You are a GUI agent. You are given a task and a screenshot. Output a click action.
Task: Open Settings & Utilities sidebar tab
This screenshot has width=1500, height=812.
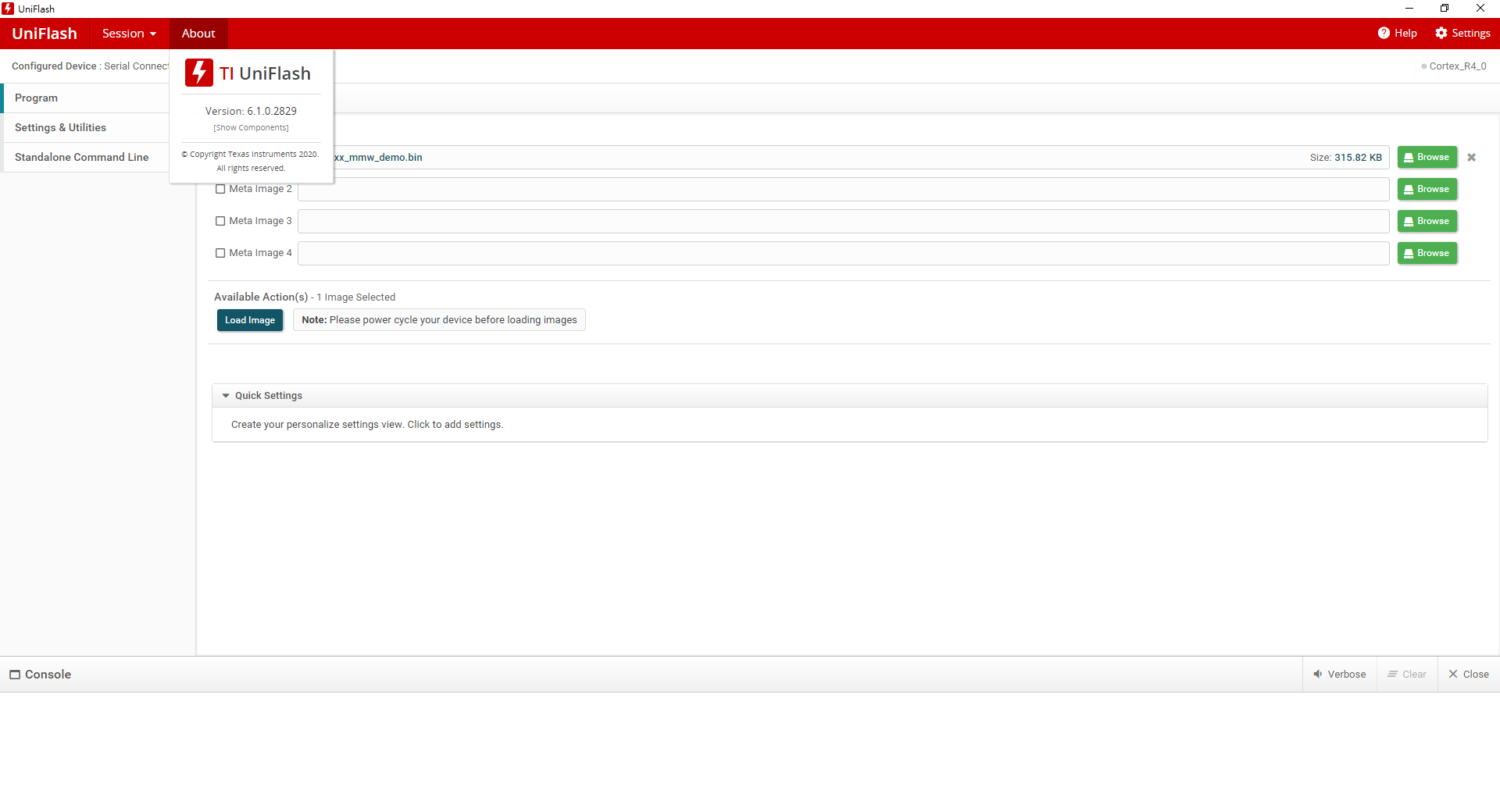coord(86,127)
